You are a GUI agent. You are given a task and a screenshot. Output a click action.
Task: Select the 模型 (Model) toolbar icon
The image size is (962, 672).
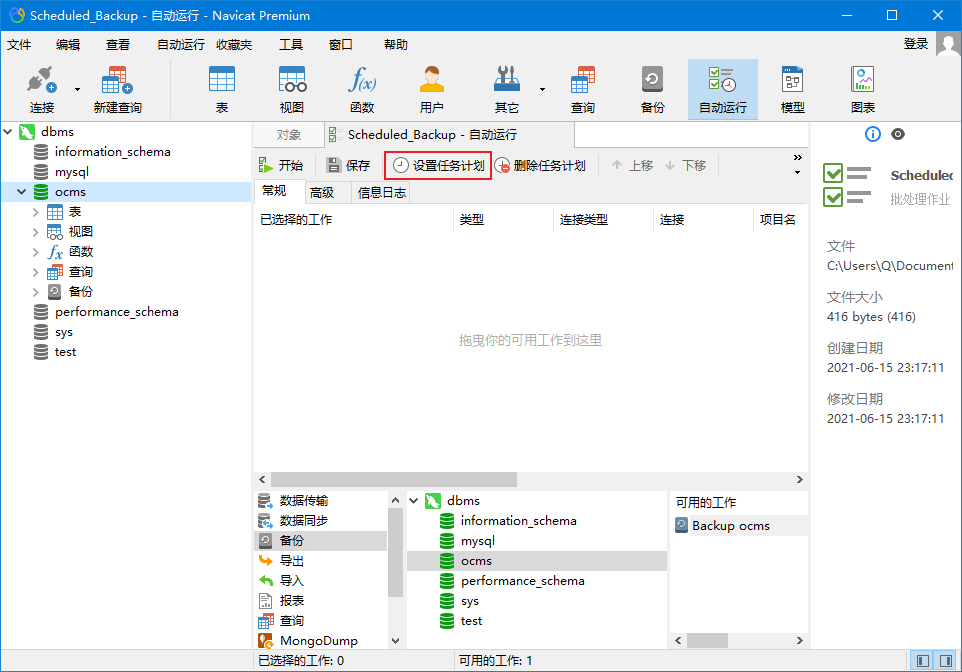pos(792,88)
